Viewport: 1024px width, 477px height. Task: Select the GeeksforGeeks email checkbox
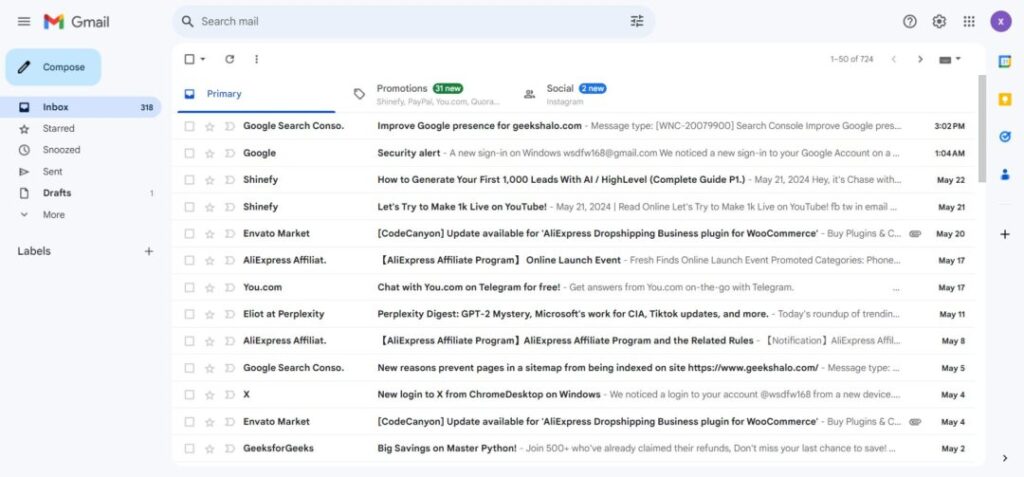pyautogui.click(x=189, y=448)
